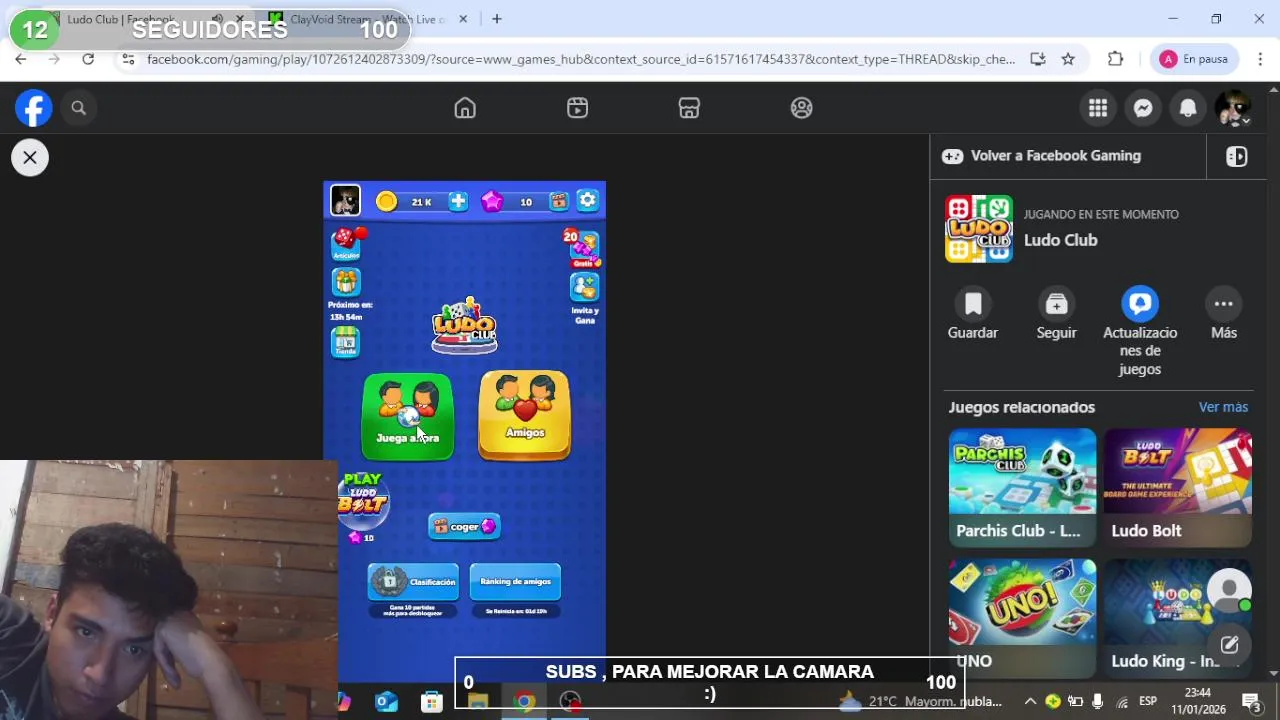Image resolution: width=1280 pixels, height=720 pixels.
Task: Open the Marketplace storefront icon
Action: point(689,108)
